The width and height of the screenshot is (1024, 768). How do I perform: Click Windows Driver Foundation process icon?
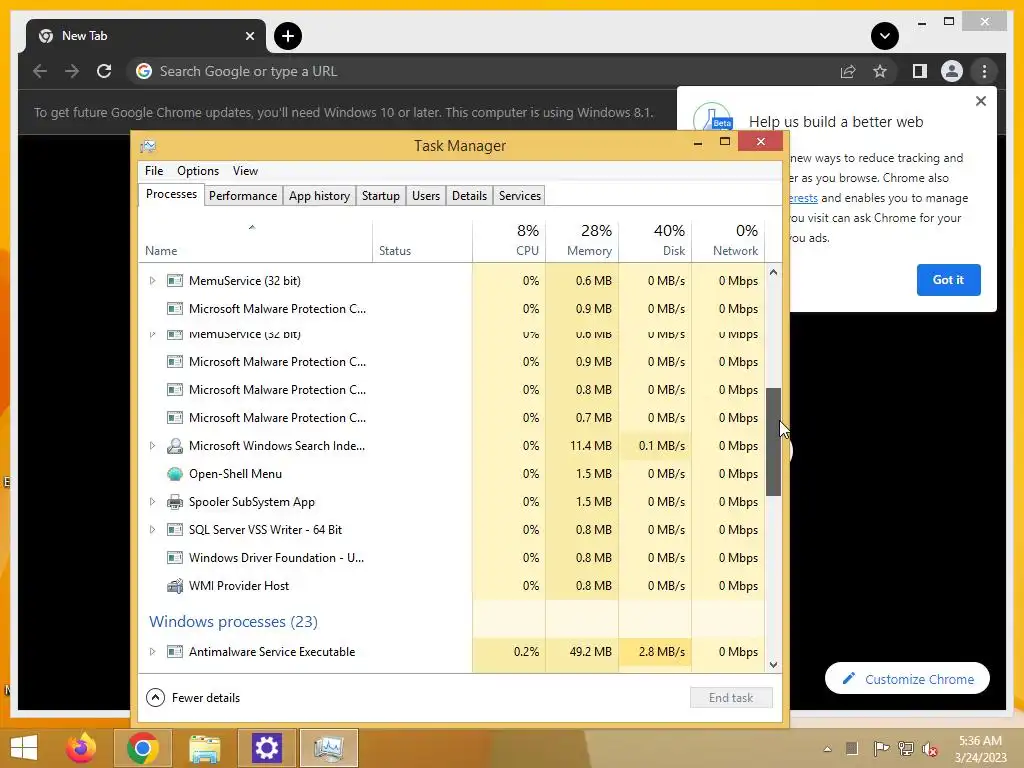[174, 558]
